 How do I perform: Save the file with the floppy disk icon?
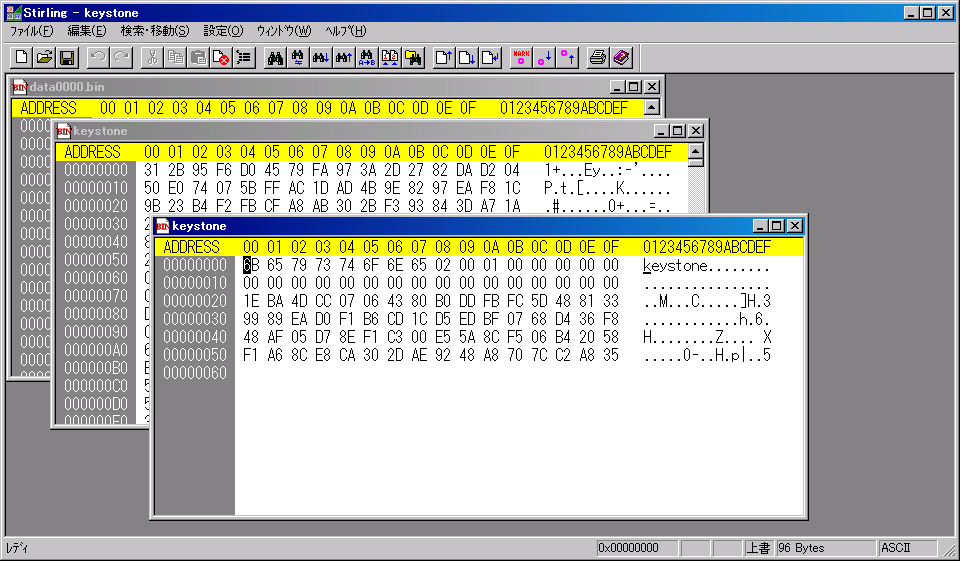67,58
